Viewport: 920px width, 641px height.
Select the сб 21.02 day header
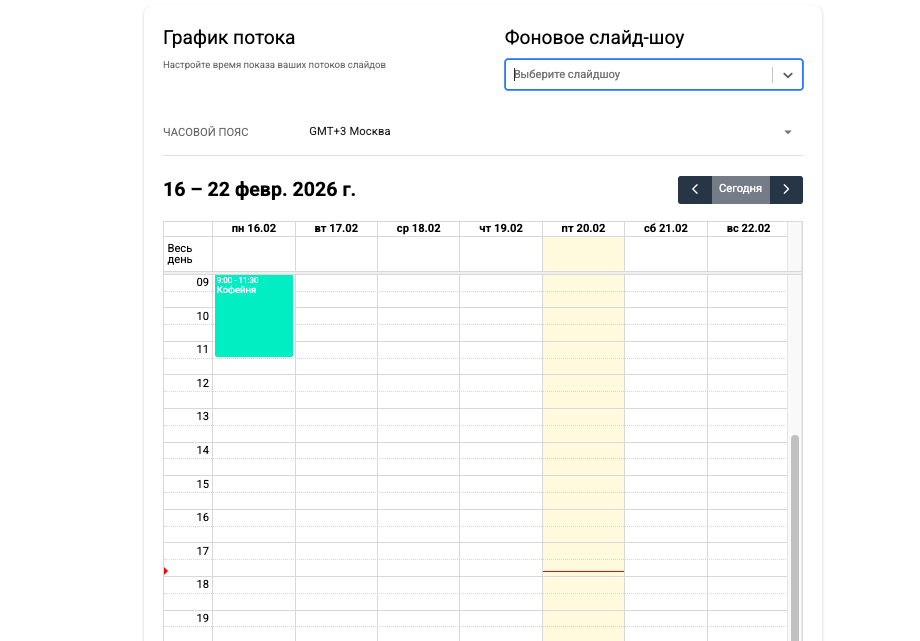[x=665, y=229]
